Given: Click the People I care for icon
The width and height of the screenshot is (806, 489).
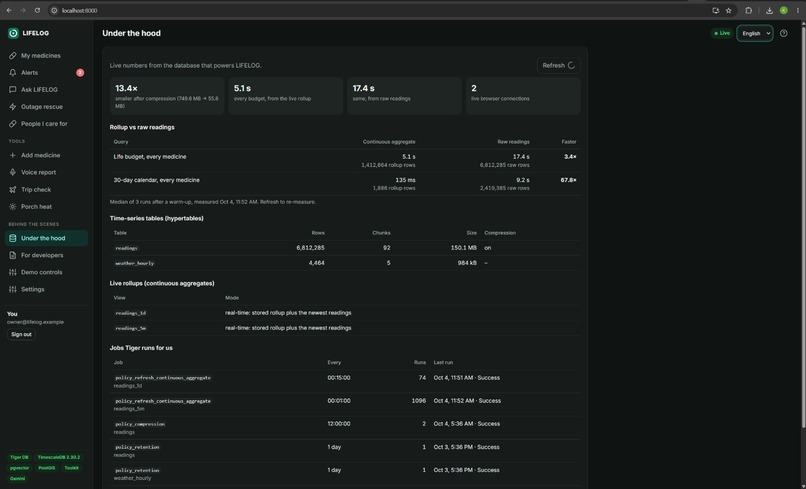Looking at the screenshot, I should [12, 124].
